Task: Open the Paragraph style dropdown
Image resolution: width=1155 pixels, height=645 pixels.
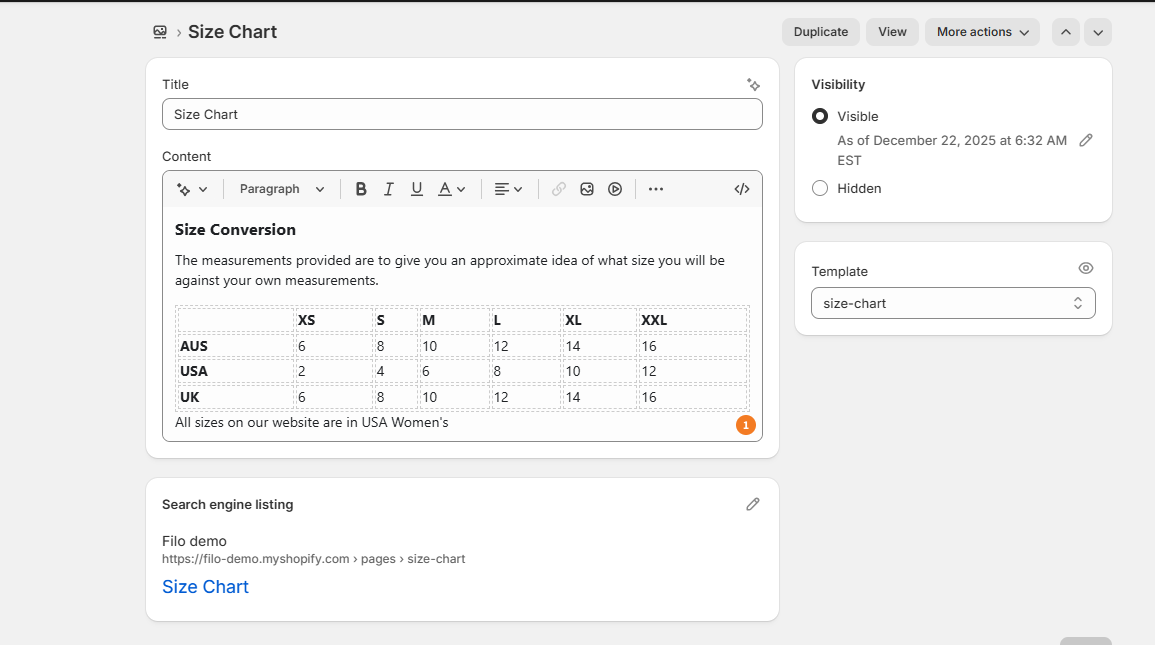Action: pyautogui.click(x=282, y=189)
